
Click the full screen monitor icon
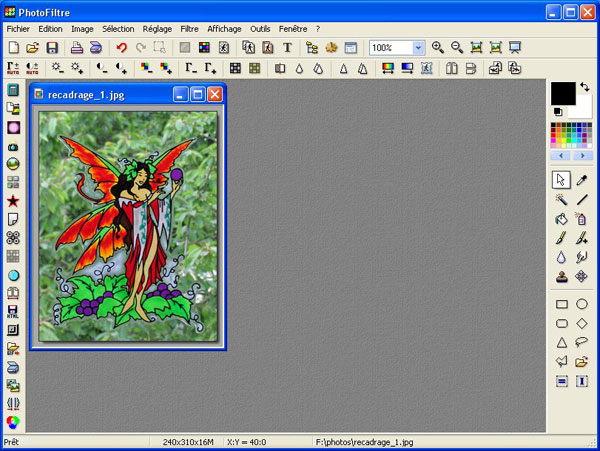click(515, 47)
